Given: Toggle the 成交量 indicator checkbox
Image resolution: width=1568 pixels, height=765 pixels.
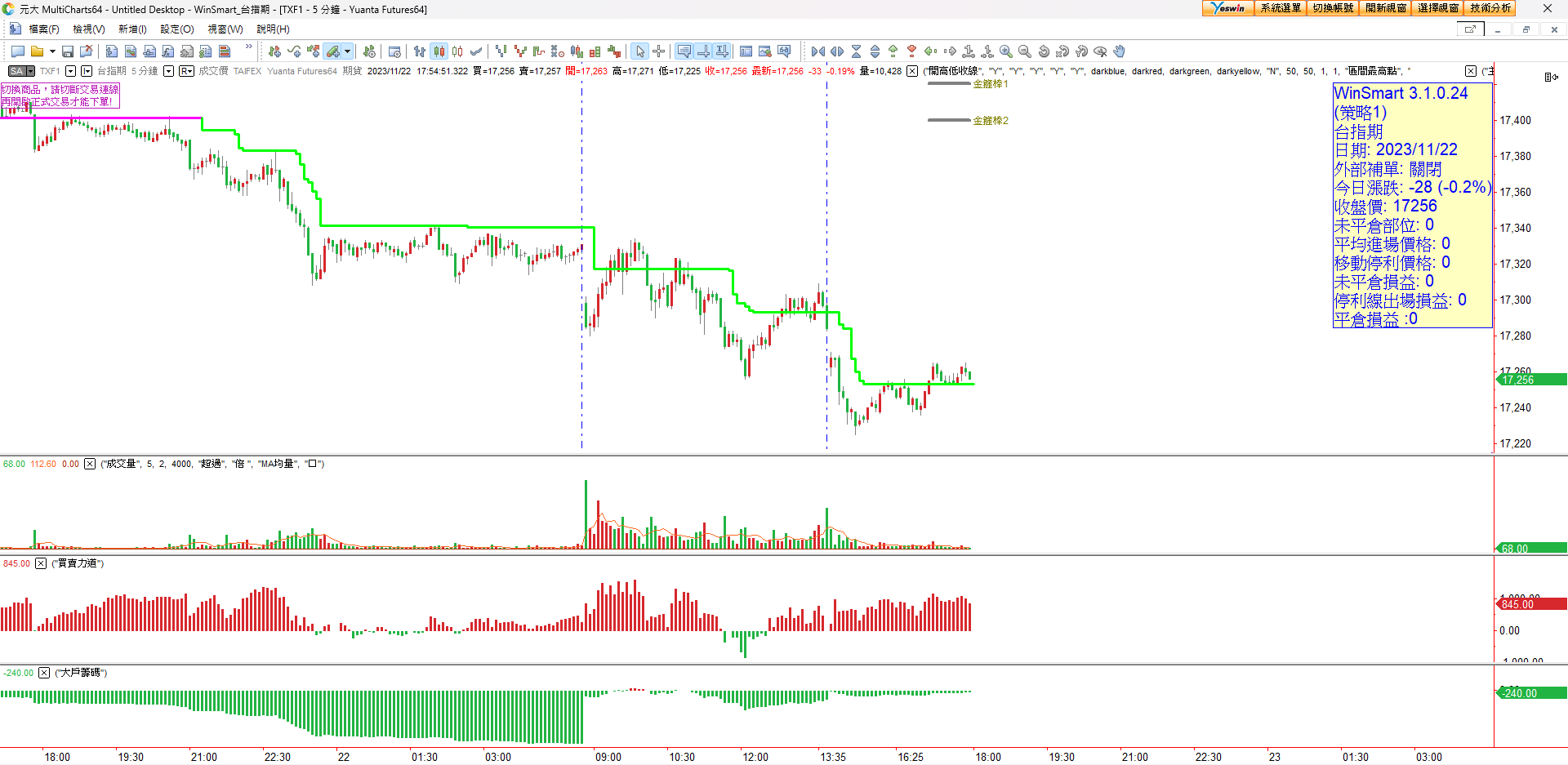Looking at the screenshot, I should tap(90, 464).
